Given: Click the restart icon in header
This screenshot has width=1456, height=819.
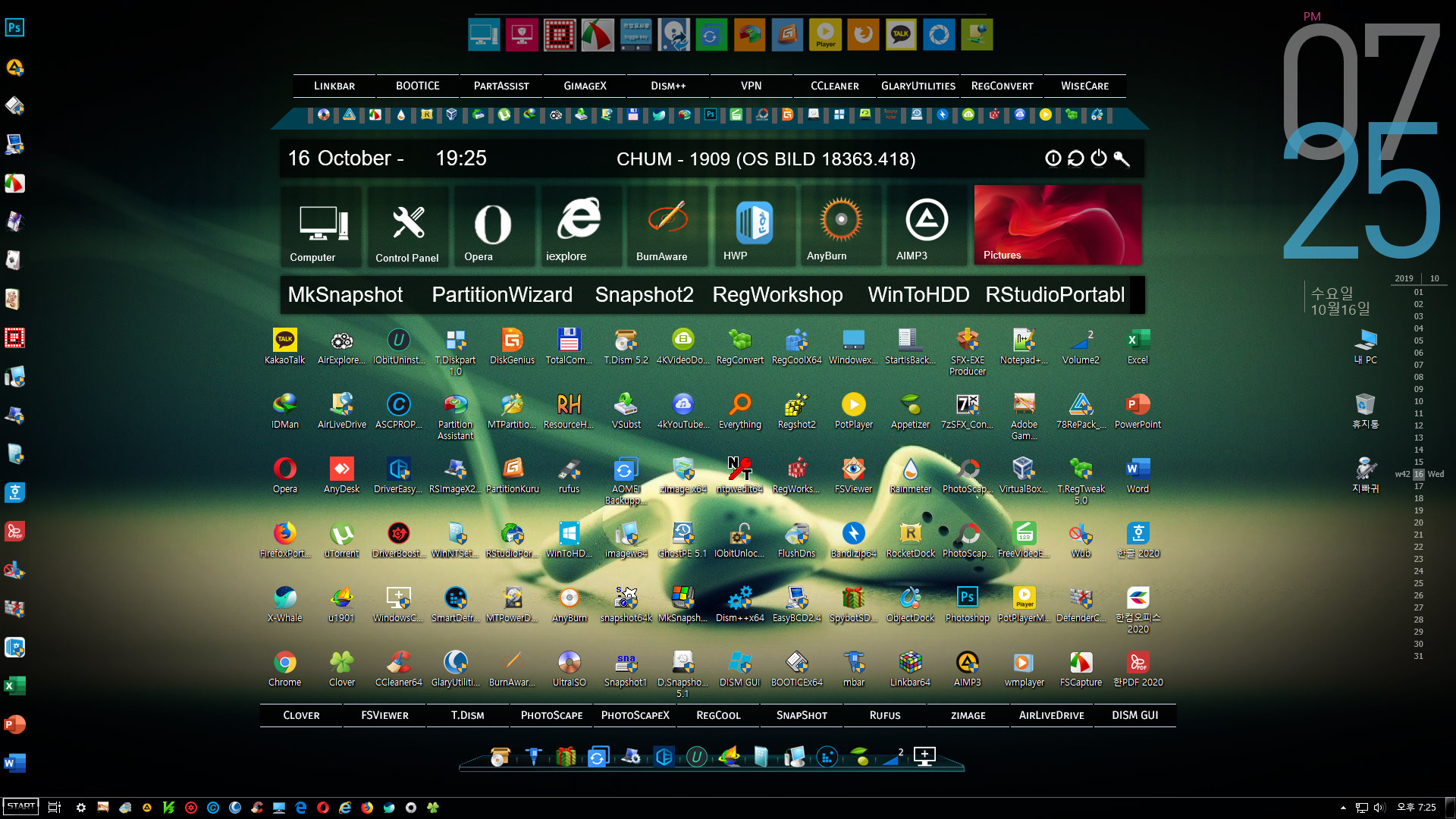Looking at the screenshot, I should click(1075, 158).
